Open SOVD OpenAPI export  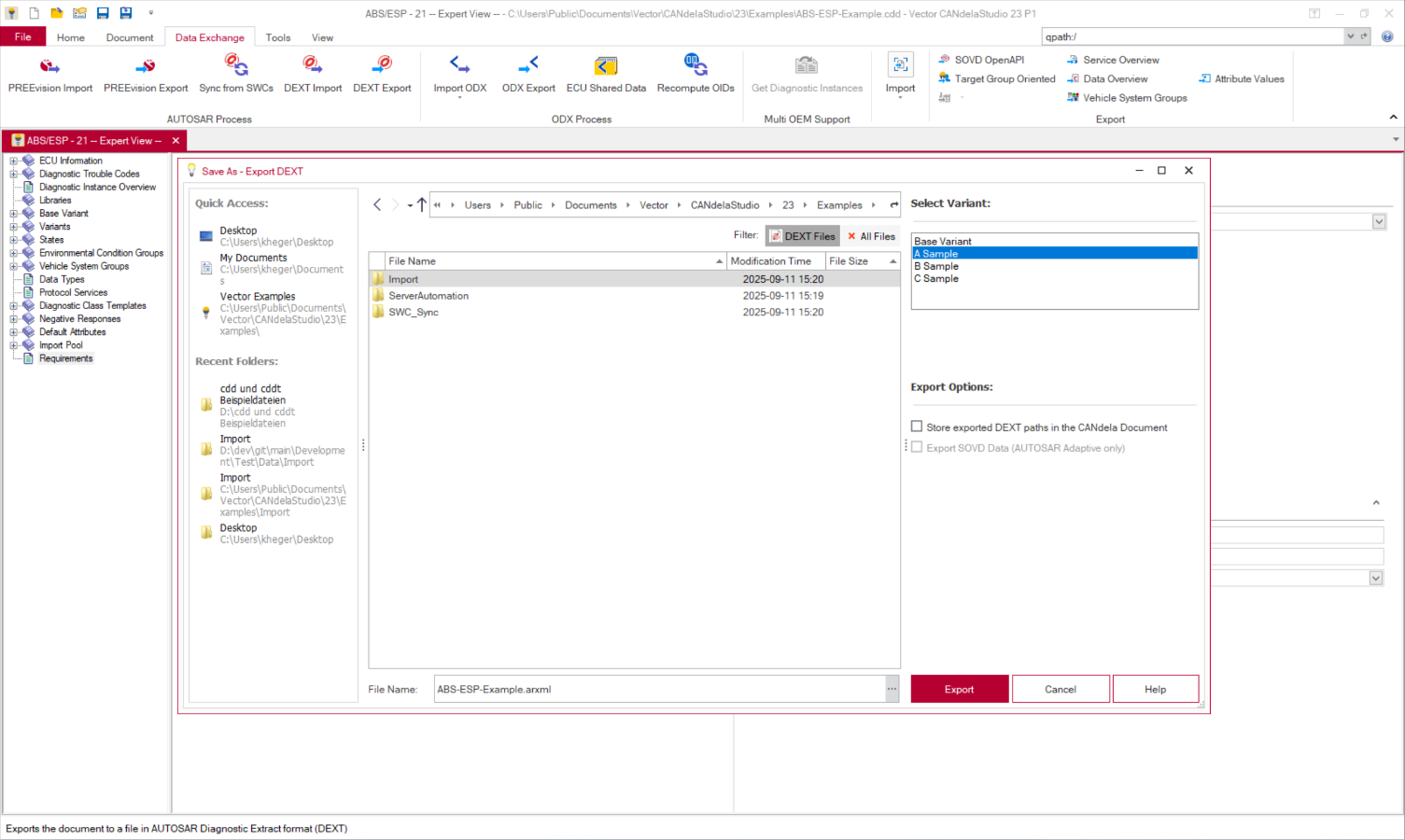click(981, 60)
